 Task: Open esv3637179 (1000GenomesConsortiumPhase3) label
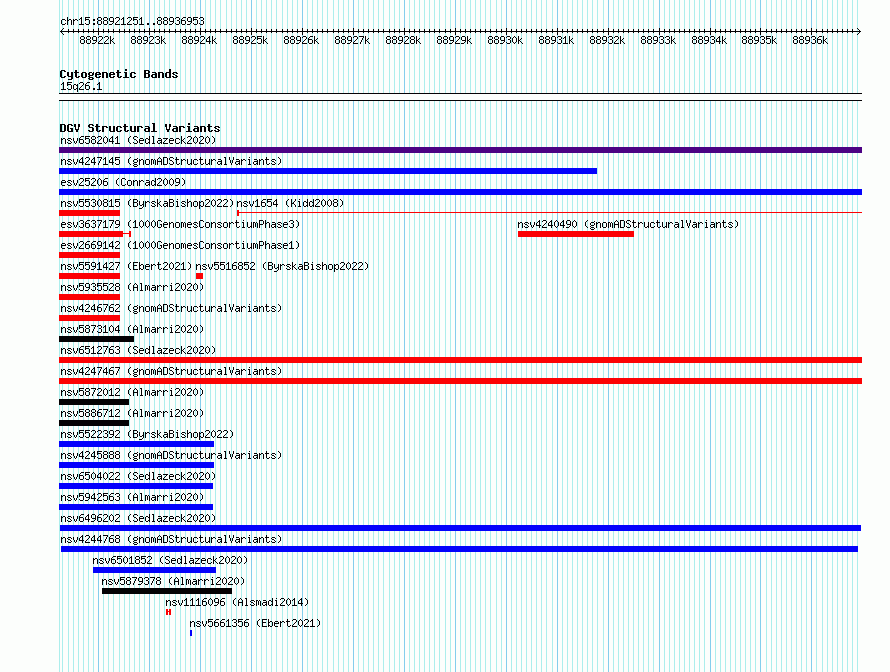180,224
